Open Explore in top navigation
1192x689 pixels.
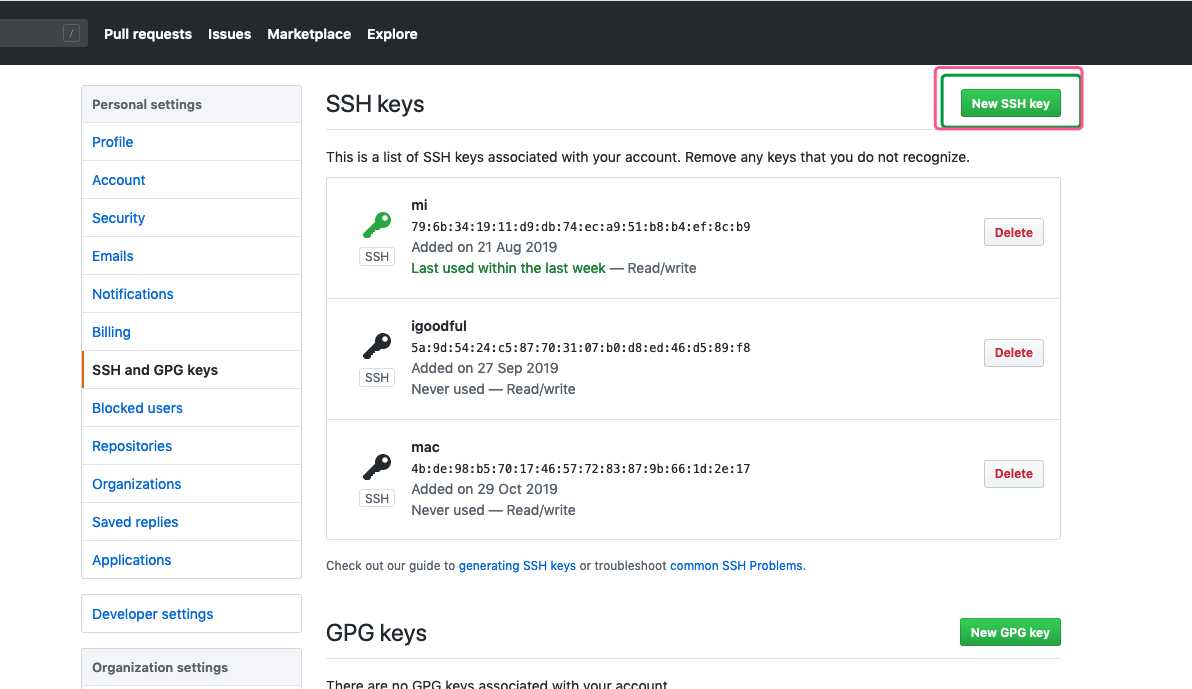(x=392, y=34)
